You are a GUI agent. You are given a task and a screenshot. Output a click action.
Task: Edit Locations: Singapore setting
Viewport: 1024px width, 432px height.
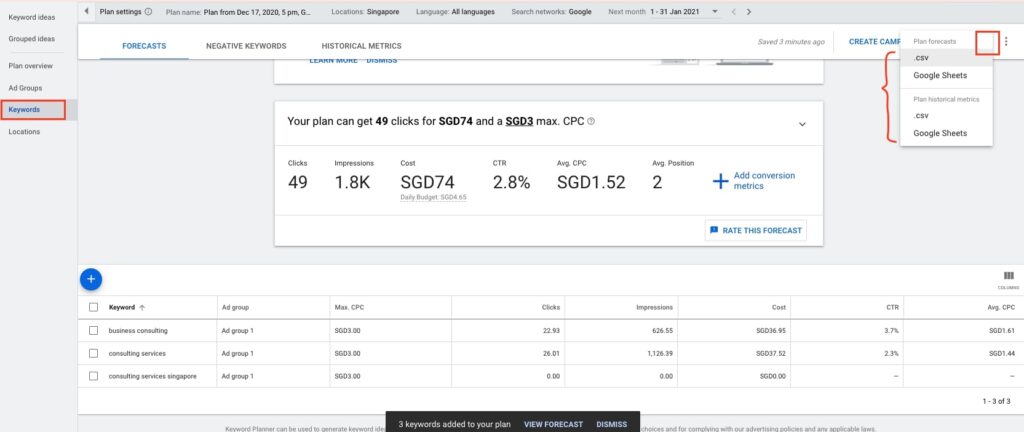click(366, 12)
